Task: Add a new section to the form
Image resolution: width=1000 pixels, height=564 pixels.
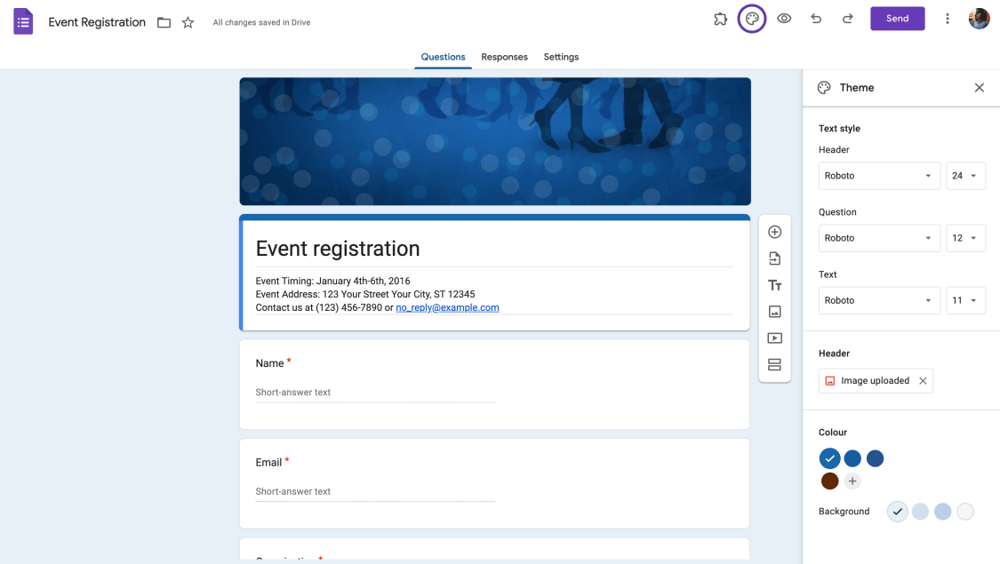Action: [x=774, y=365]
